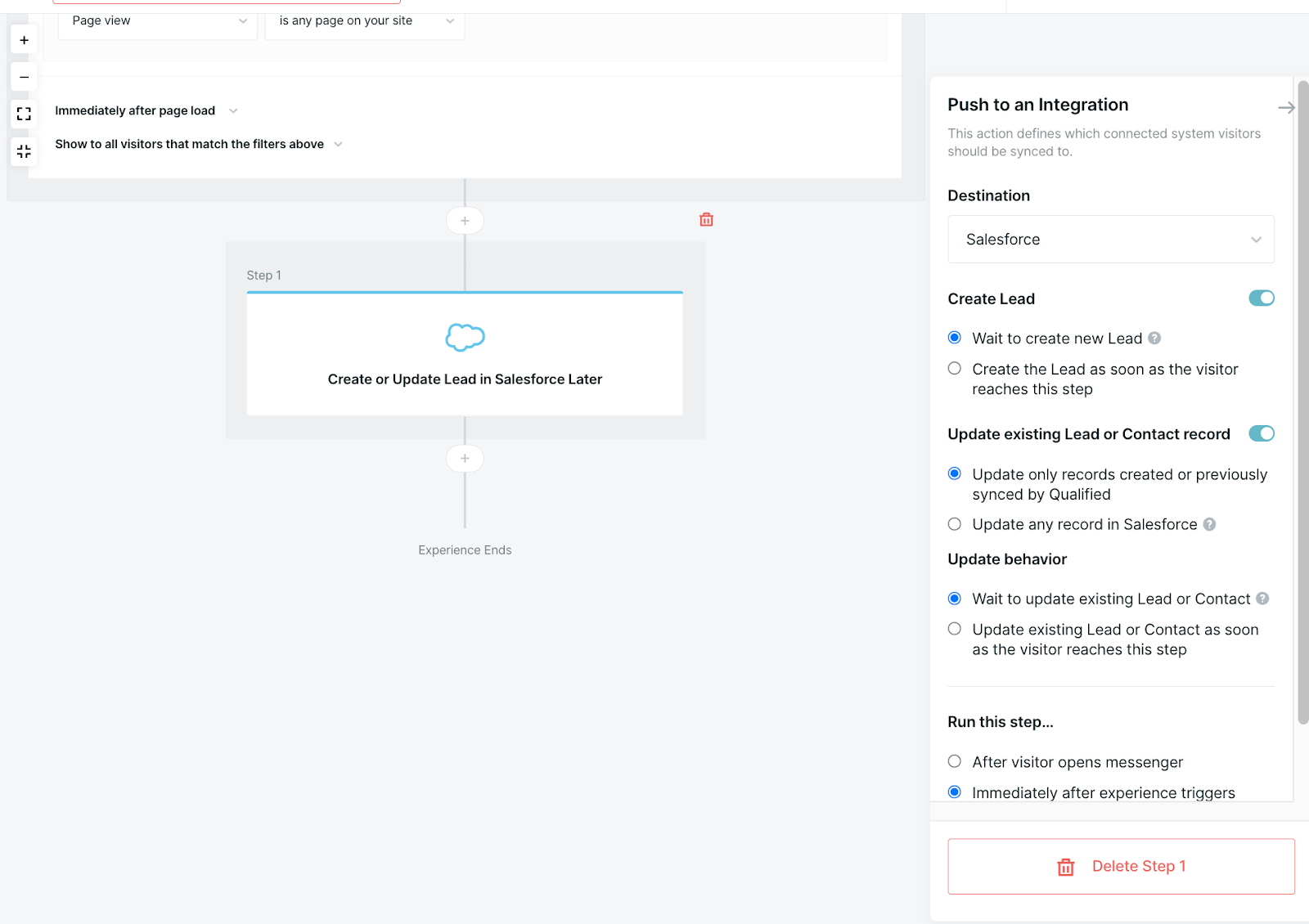Delete the step using the red trash icon on canvas

tap(707, 219)
